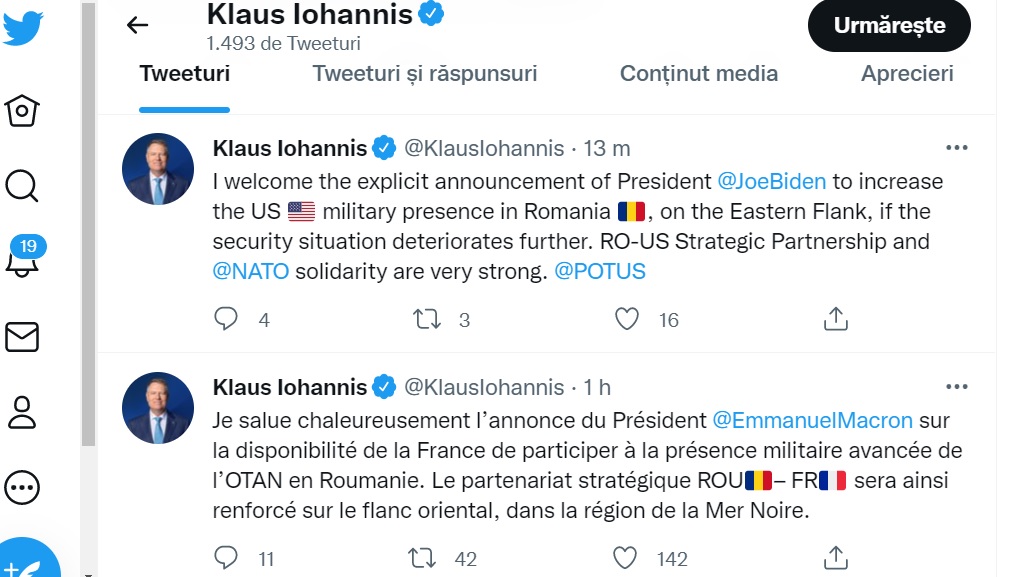This screenshot has width=1013, height=577.
Task: Retweet the tweet about US military presence
Action: [x=427, y=319]
